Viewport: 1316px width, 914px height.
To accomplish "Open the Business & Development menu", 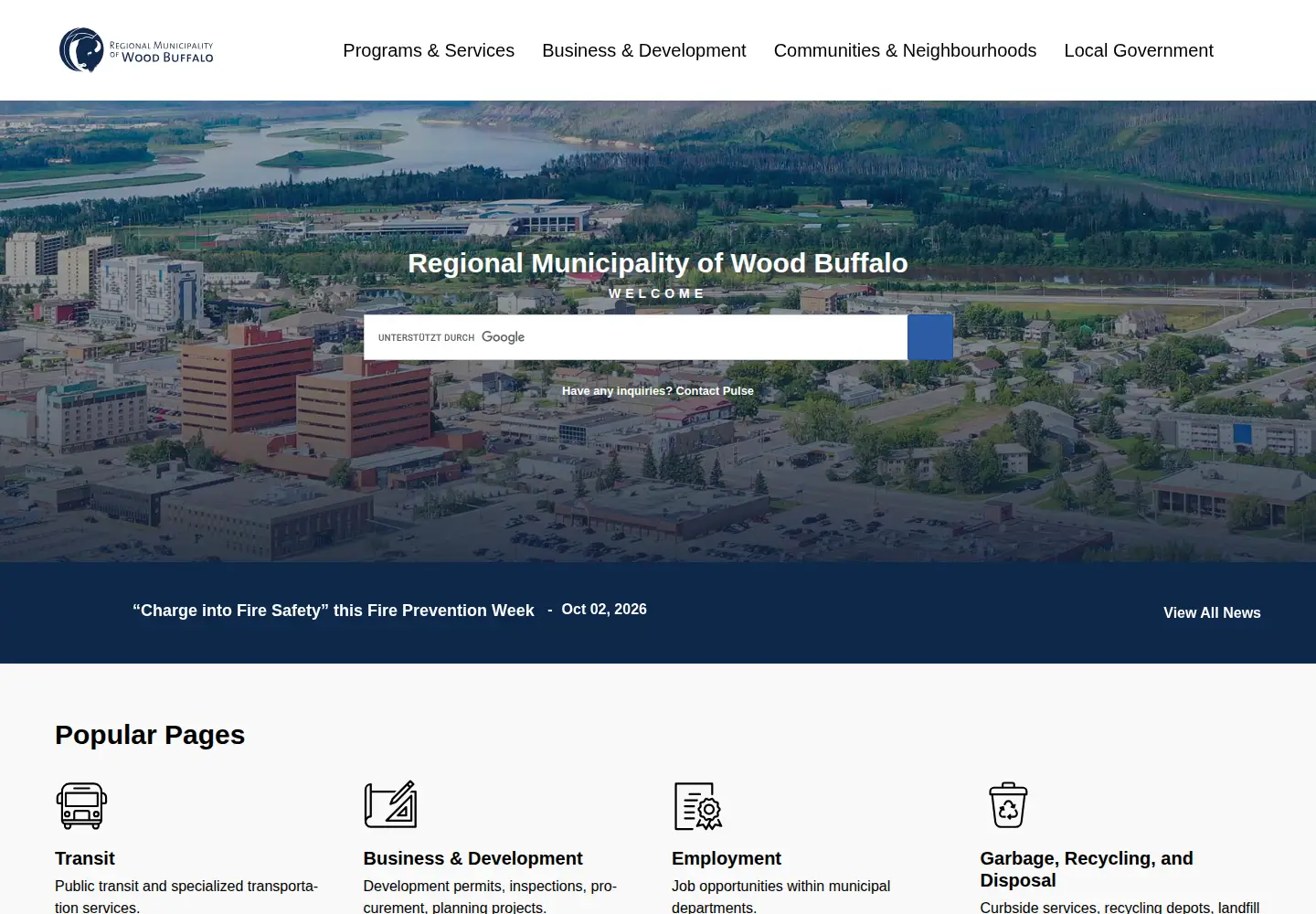I will pyautogui.click(x=644, y=50).
